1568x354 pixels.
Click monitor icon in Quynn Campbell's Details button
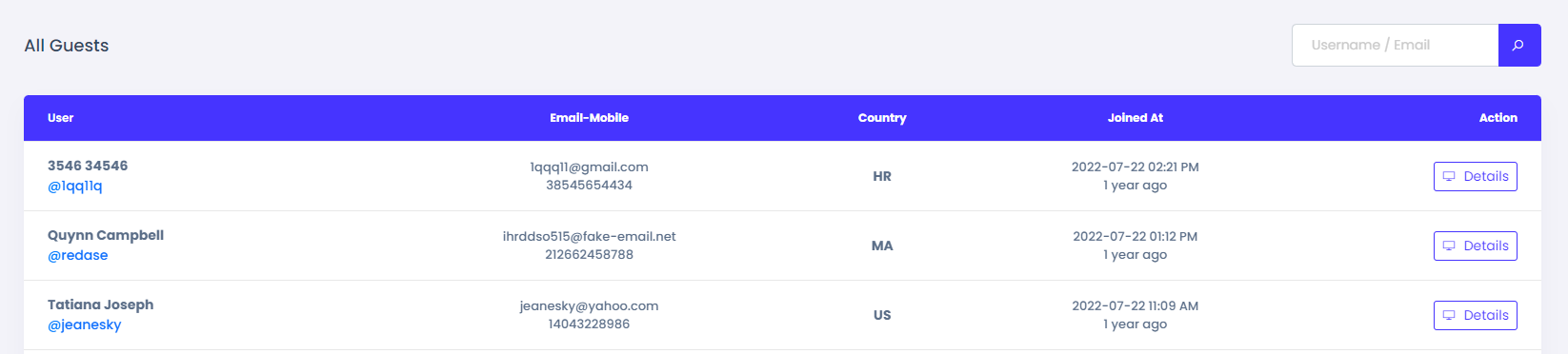pos(1449,246)
